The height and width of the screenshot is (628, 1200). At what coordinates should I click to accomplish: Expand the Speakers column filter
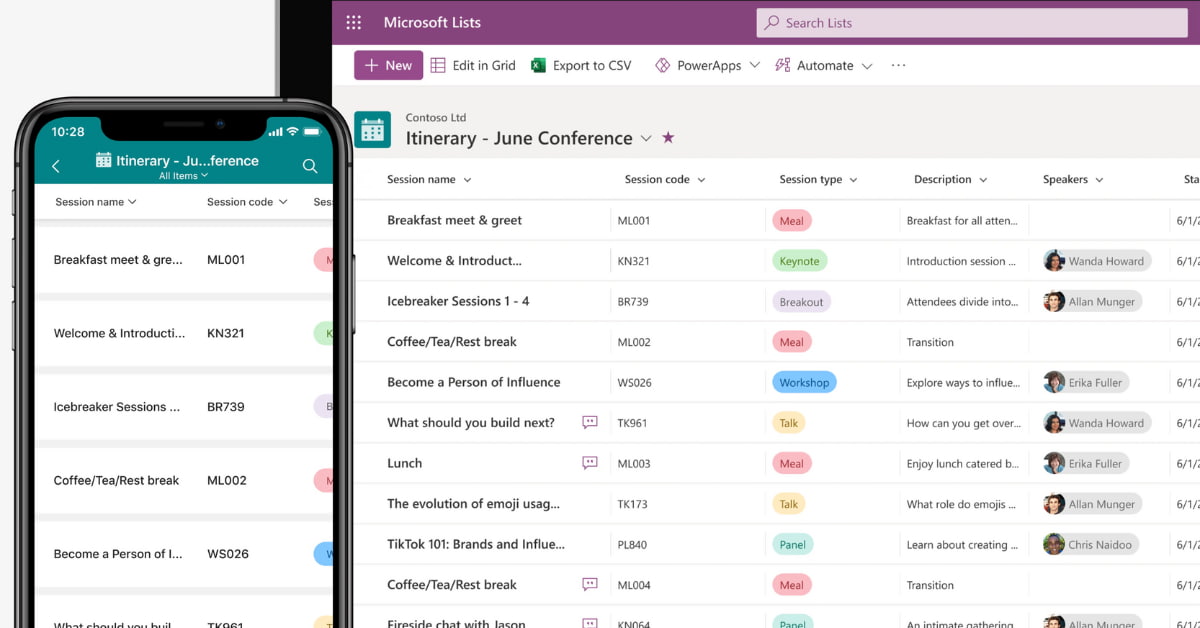coord(1097,179)
